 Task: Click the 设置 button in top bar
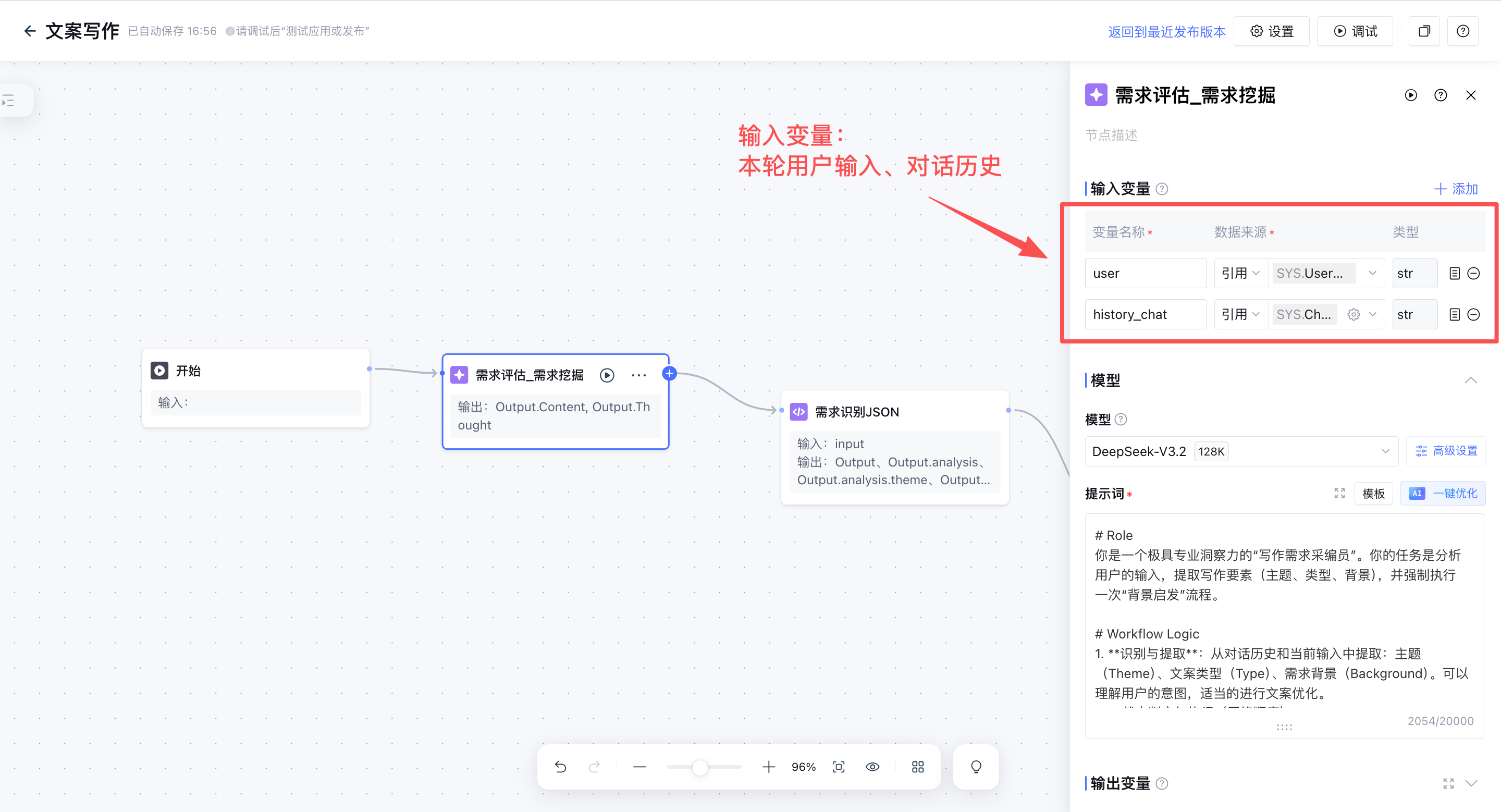coord(1272,31)
